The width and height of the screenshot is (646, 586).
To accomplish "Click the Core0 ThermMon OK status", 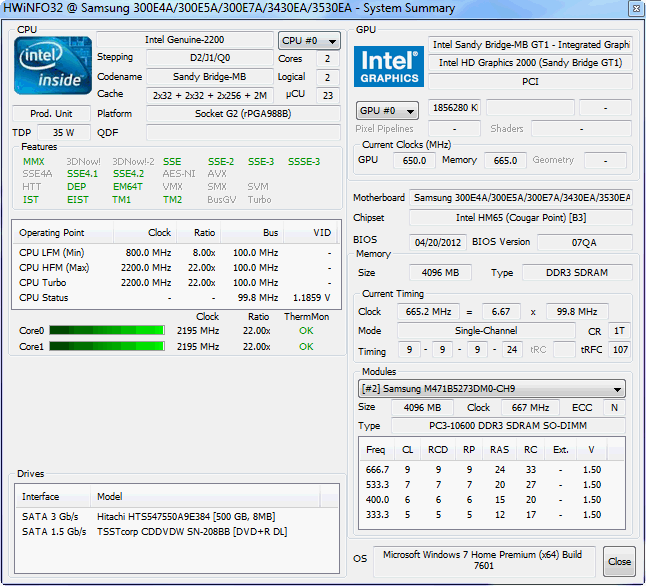I will click(x=306, y=331).
